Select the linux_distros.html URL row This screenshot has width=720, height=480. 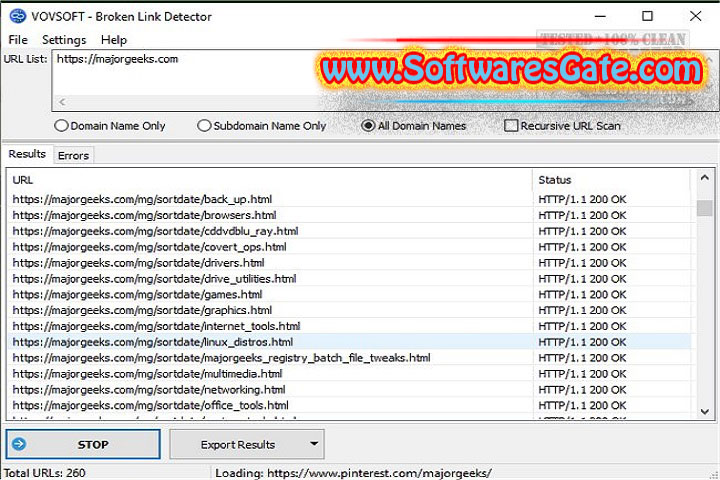tap(349, 342)
